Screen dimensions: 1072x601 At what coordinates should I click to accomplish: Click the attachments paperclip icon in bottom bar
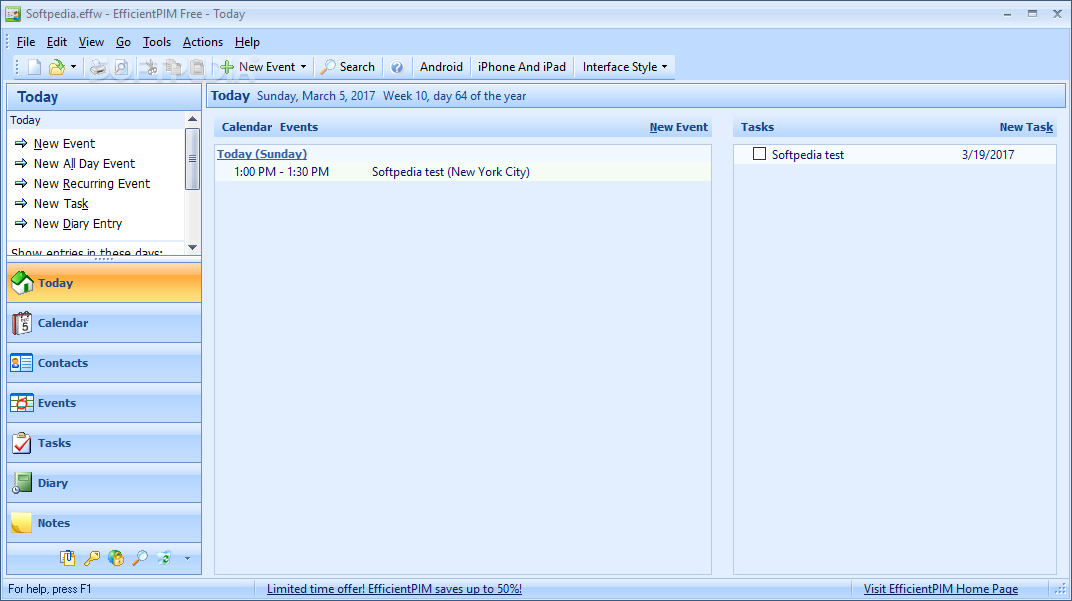point(67,559)
